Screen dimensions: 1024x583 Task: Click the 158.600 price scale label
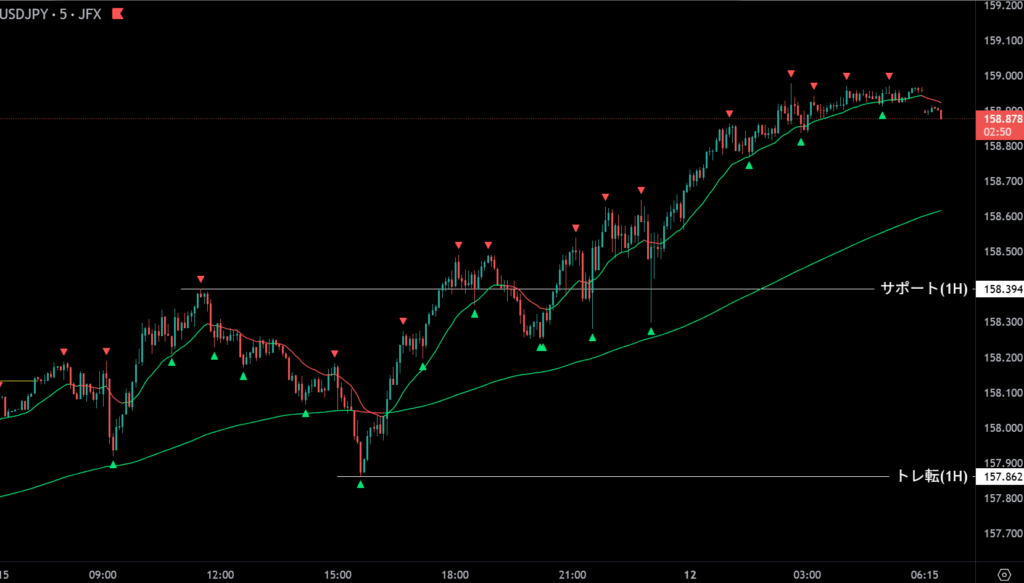(1002, 216)
